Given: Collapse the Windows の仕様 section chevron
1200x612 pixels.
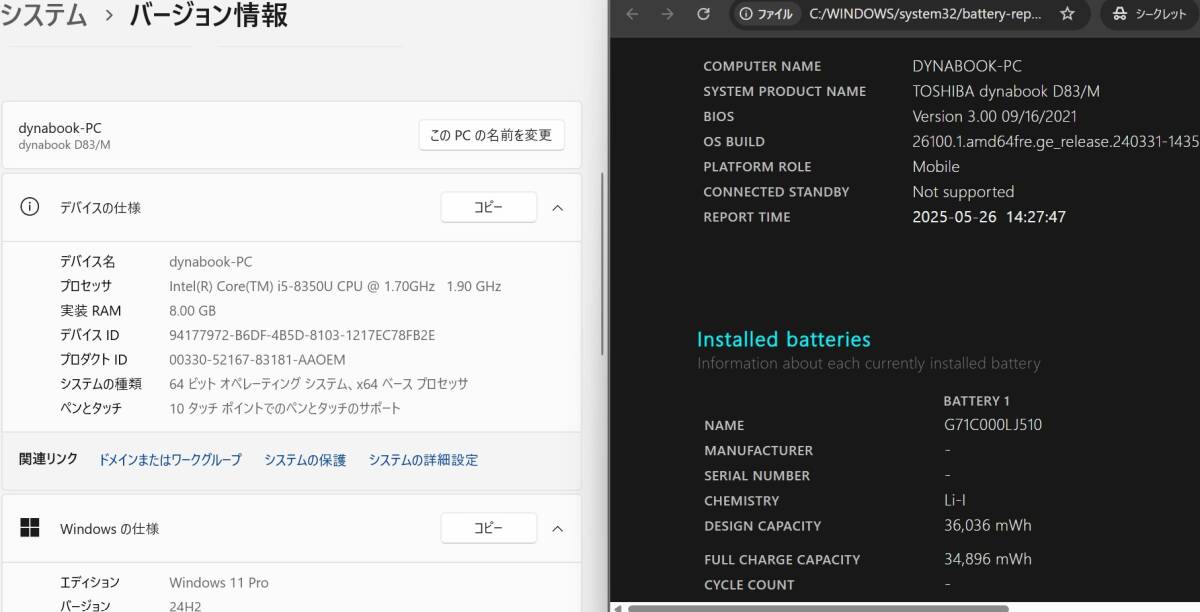Looking at the screenshot, I should (558, 528).
